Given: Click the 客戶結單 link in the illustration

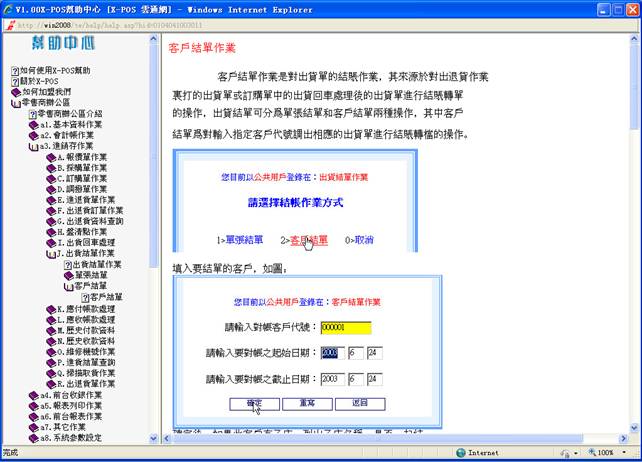Looking at the screenshot, I should (308, 240).
